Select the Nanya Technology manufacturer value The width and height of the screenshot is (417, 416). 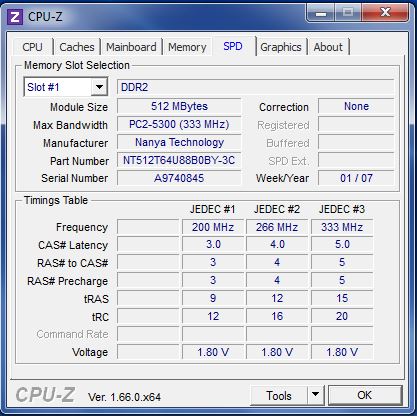[179, 142]
